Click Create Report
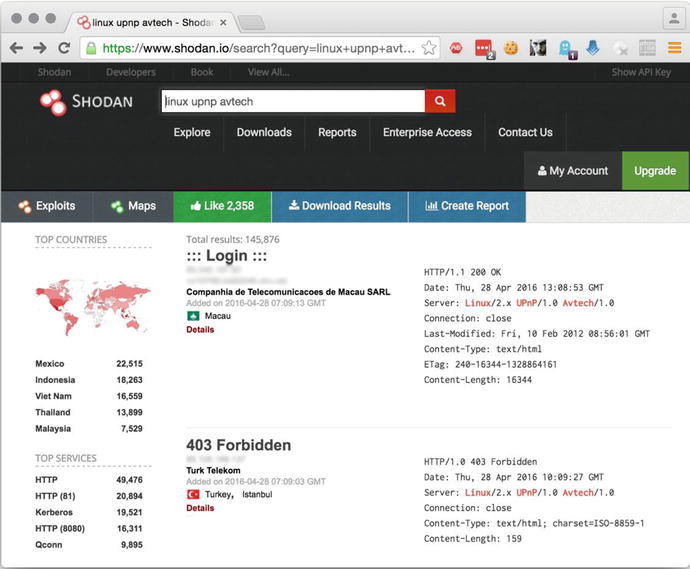This screenshot has width=690, height=569. (x=467, y=206)
